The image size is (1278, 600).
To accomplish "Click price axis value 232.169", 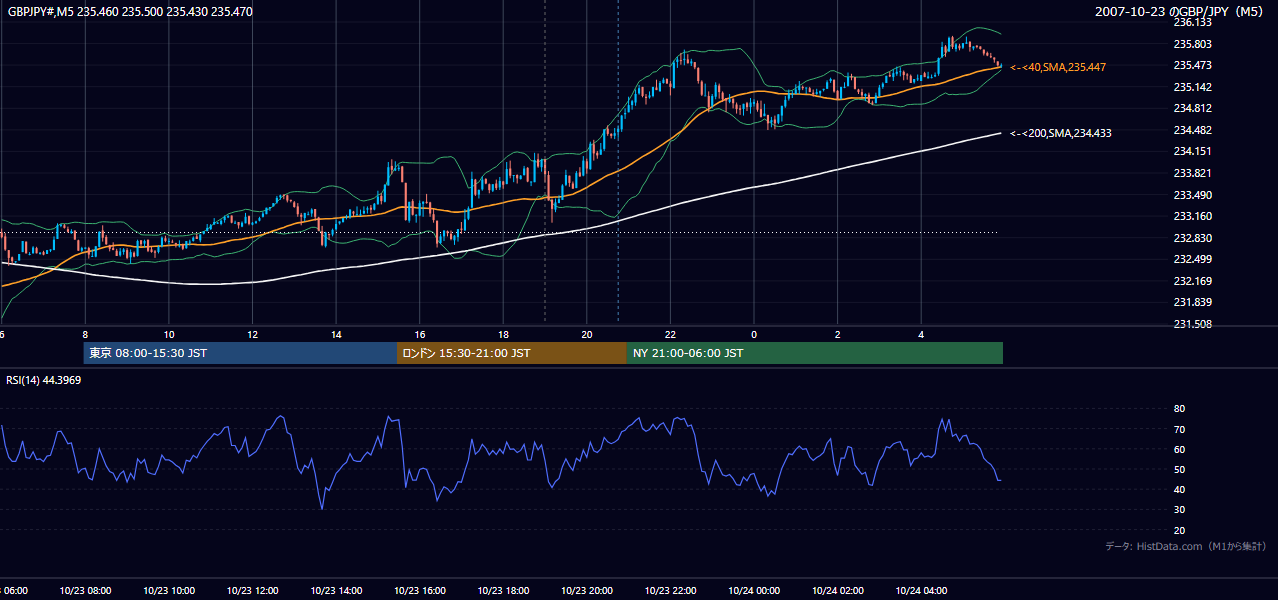I will [1192, 281].
